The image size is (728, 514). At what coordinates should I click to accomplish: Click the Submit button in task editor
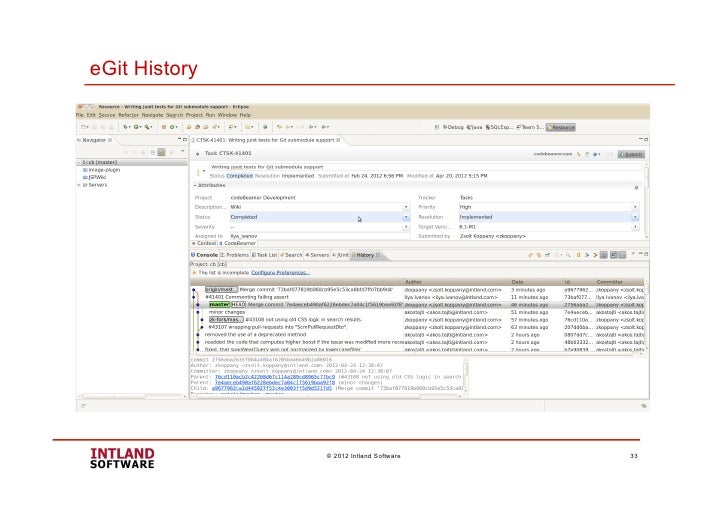click(631, 155)
